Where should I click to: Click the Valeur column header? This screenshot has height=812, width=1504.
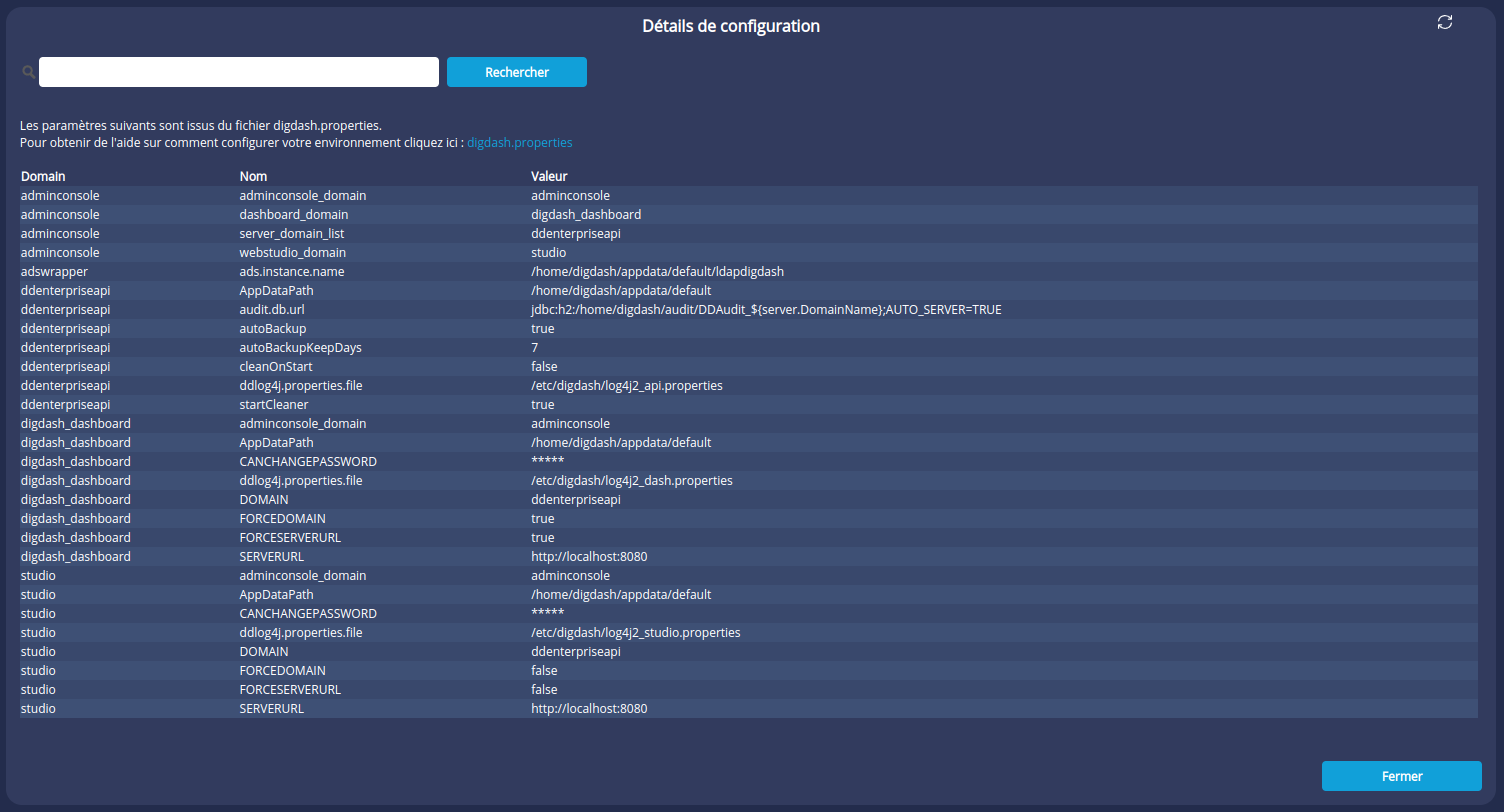[549, 177]
